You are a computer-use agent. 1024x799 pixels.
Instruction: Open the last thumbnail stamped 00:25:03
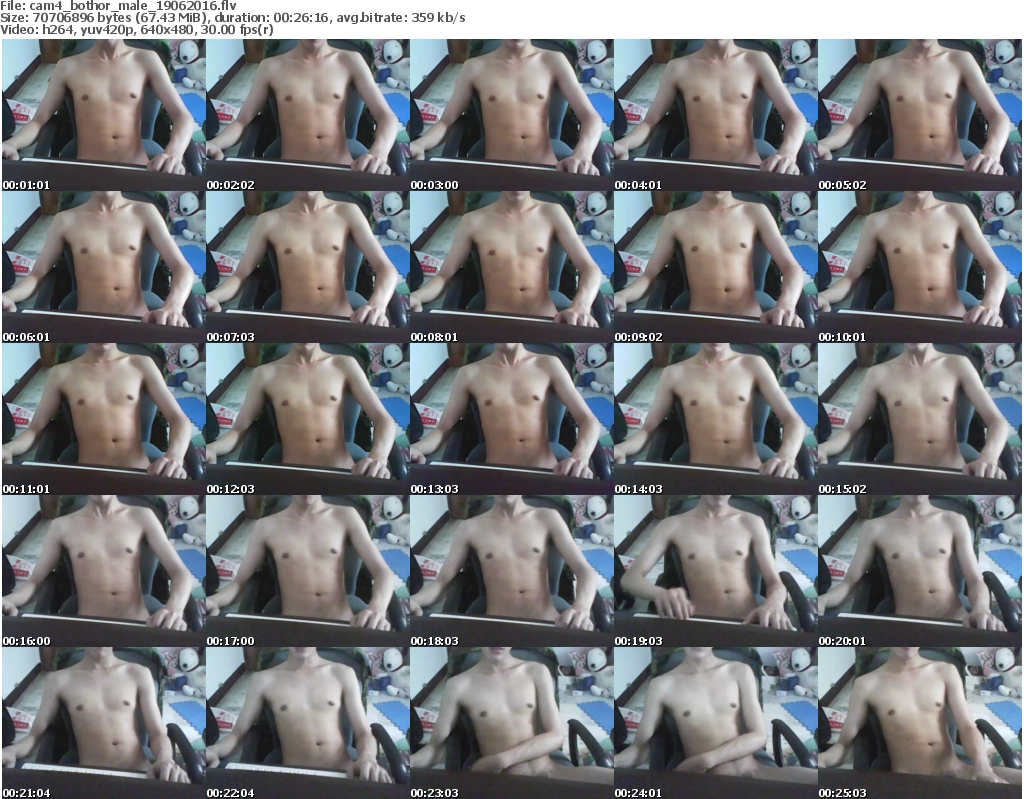920,723
